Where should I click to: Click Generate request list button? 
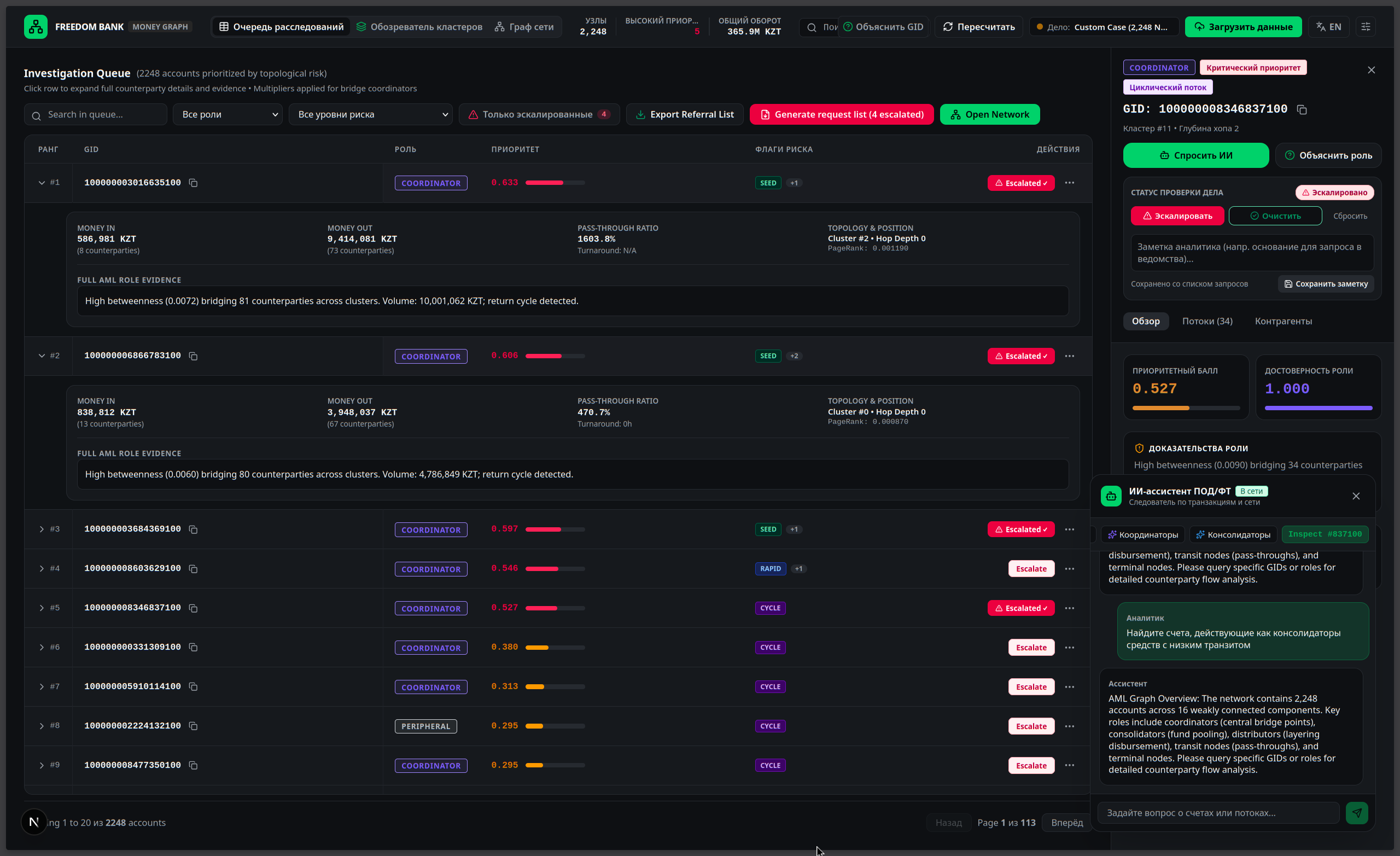842,114
